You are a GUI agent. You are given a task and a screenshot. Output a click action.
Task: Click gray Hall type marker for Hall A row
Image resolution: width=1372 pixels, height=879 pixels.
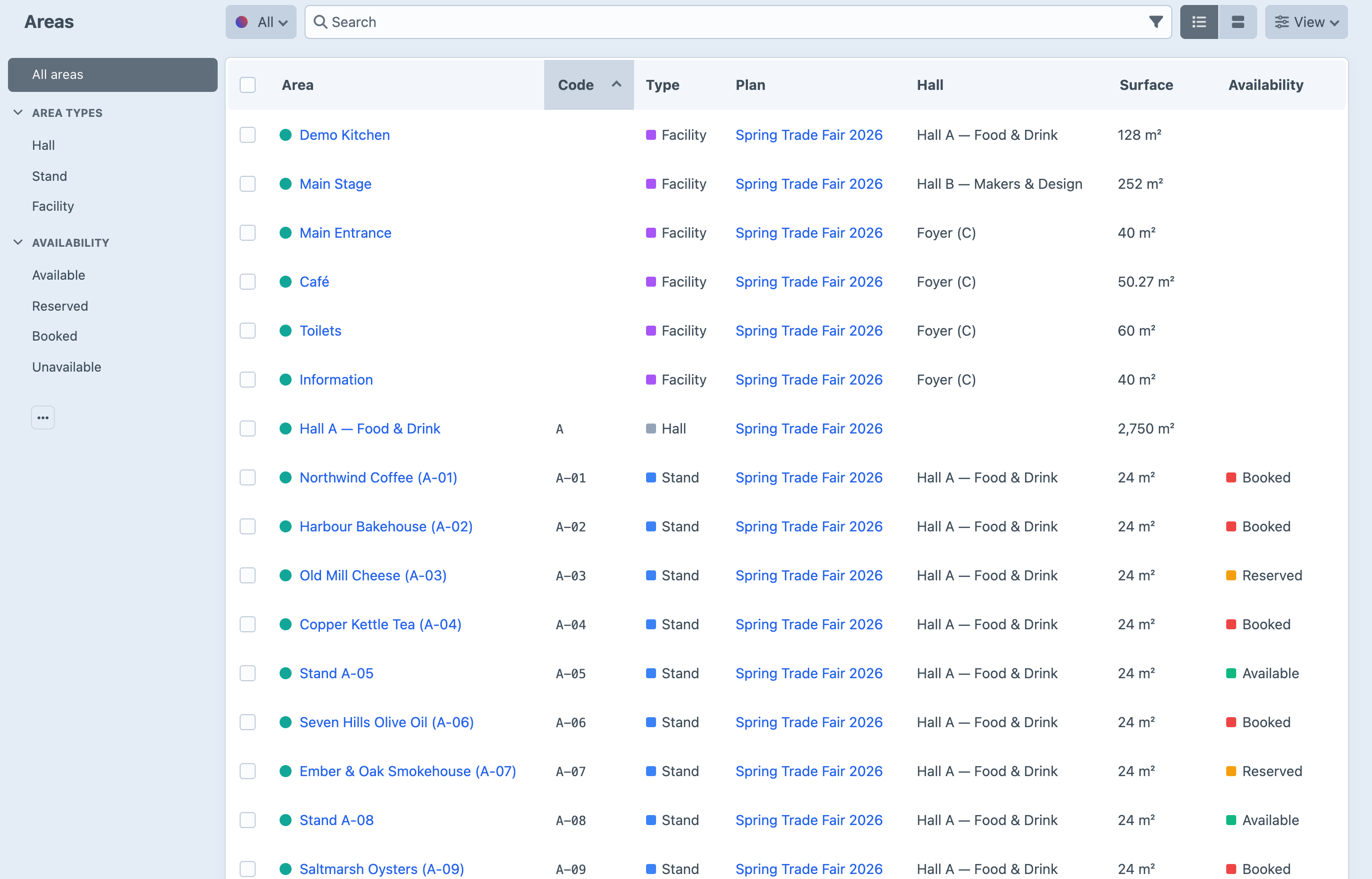(651, 429)
